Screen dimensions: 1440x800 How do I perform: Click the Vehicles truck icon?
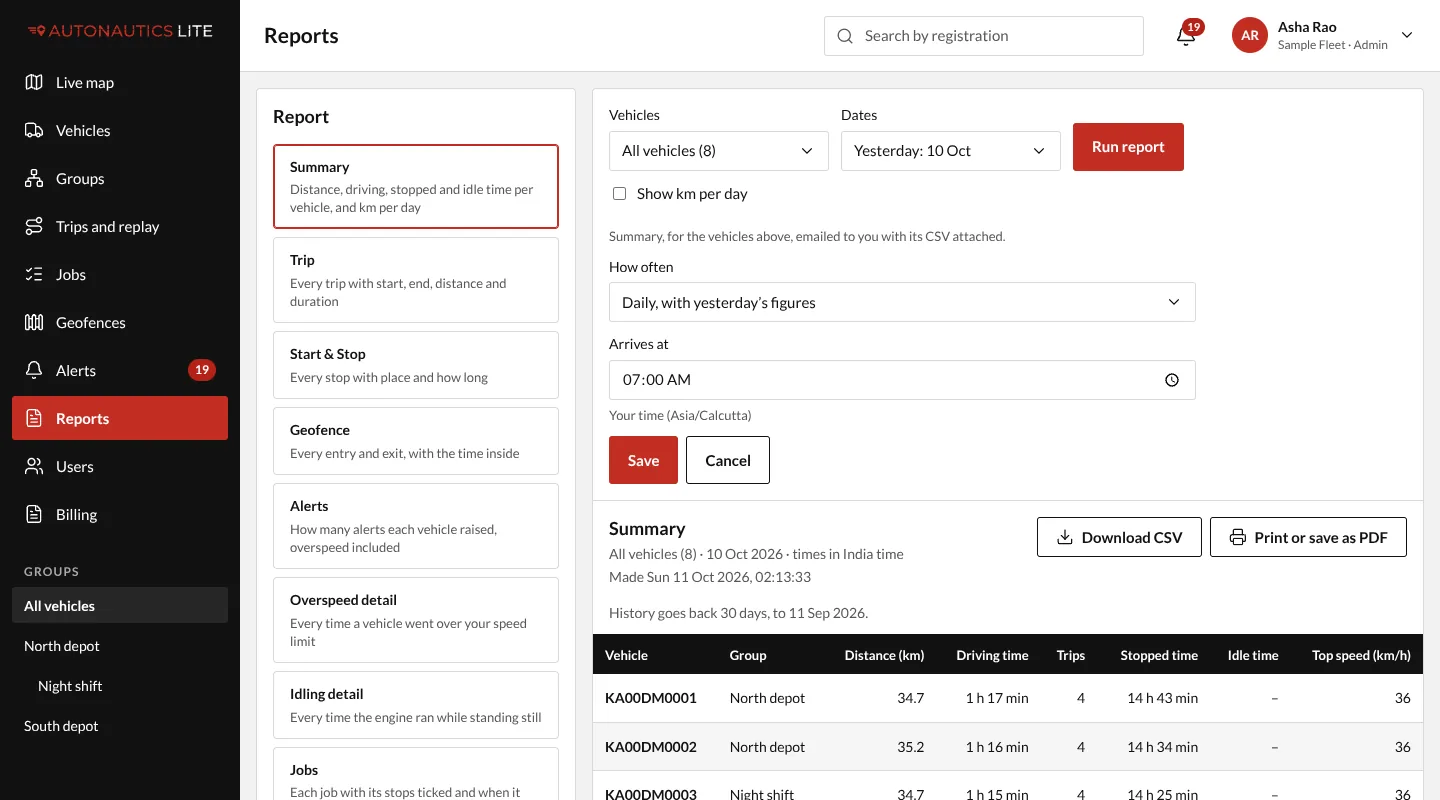pyautogui.click(x=34, y=131)
